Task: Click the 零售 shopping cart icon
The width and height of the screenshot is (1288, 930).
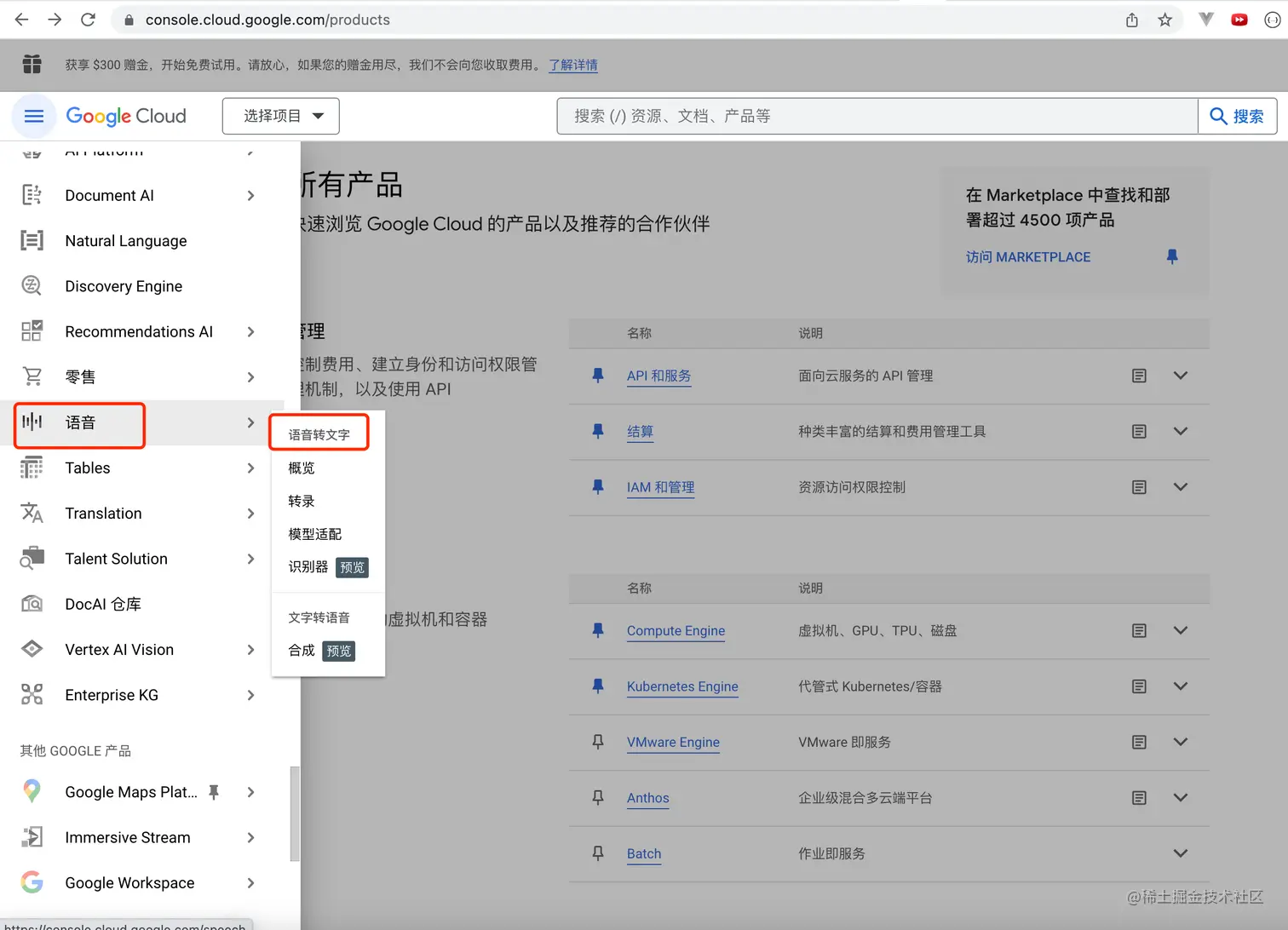Action: (32, 376)
